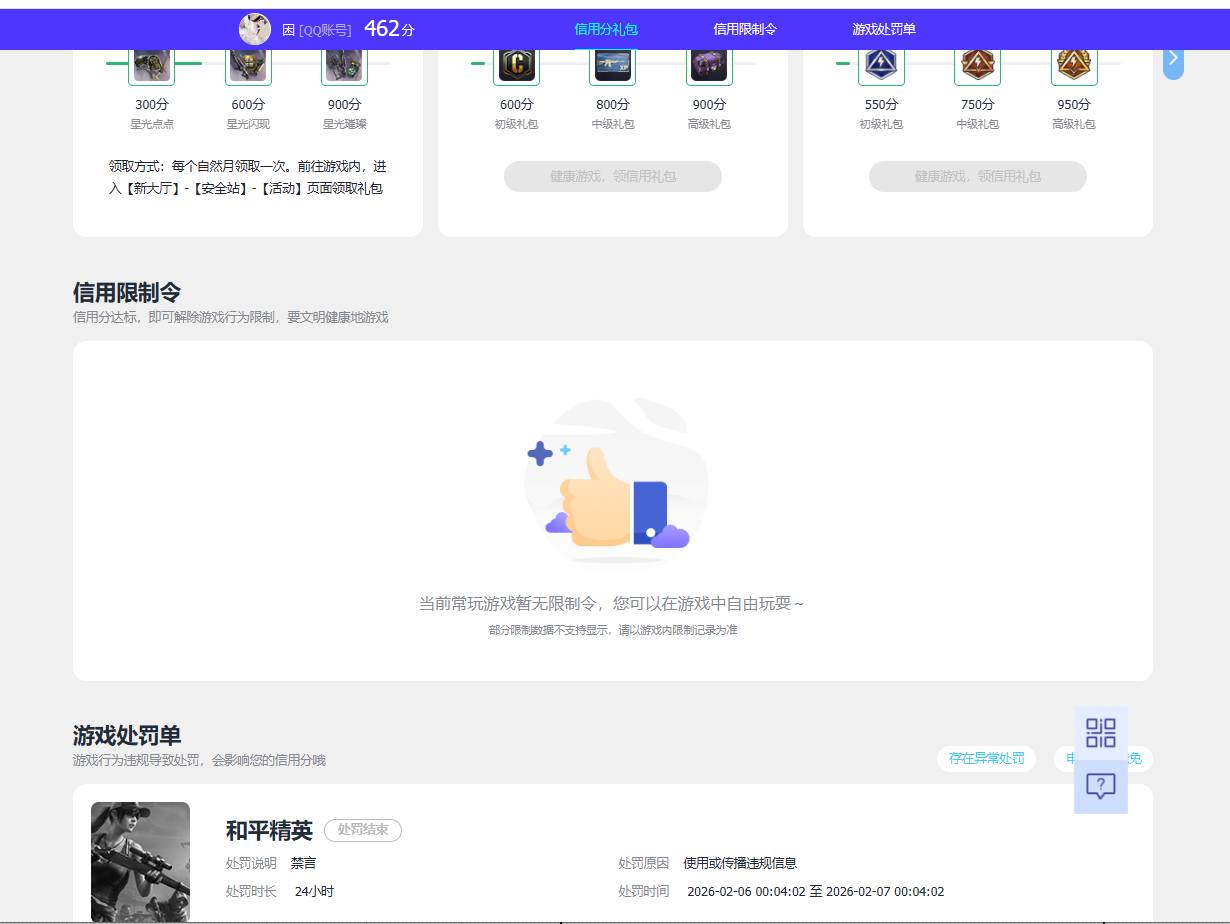The height and width of the screenshot is (924, 1230).
Task: Click the right arrow to see more games
Action: pyautogui.click(x=1172, y=59)
